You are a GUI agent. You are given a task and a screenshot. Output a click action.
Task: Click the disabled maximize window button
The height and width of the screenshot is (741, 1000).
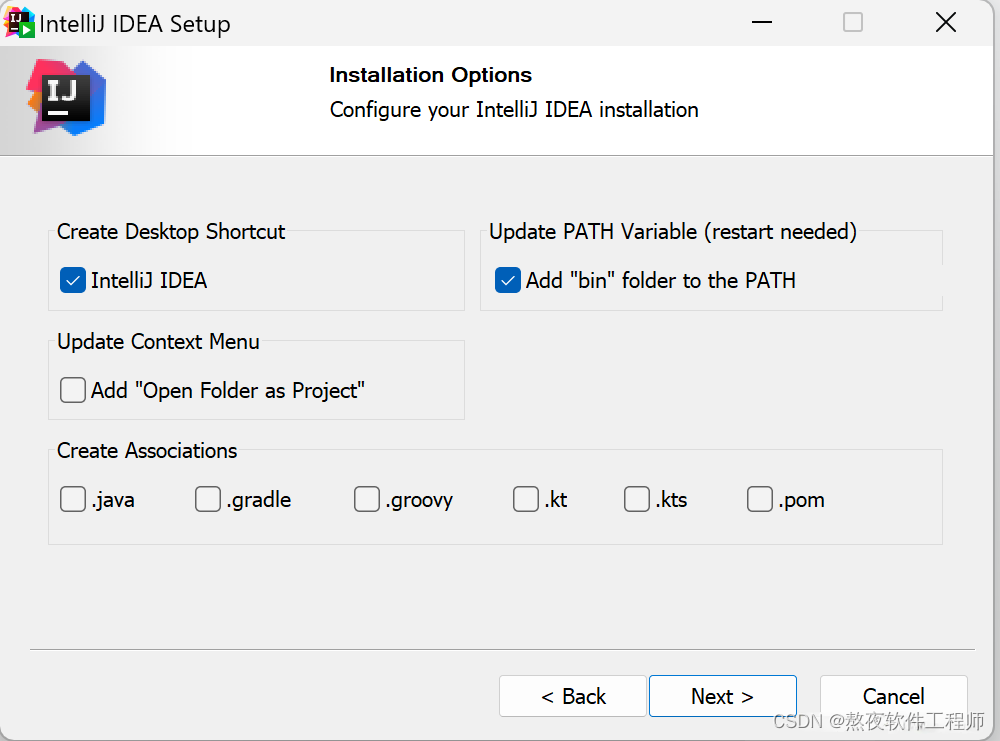tap(853, 23)
